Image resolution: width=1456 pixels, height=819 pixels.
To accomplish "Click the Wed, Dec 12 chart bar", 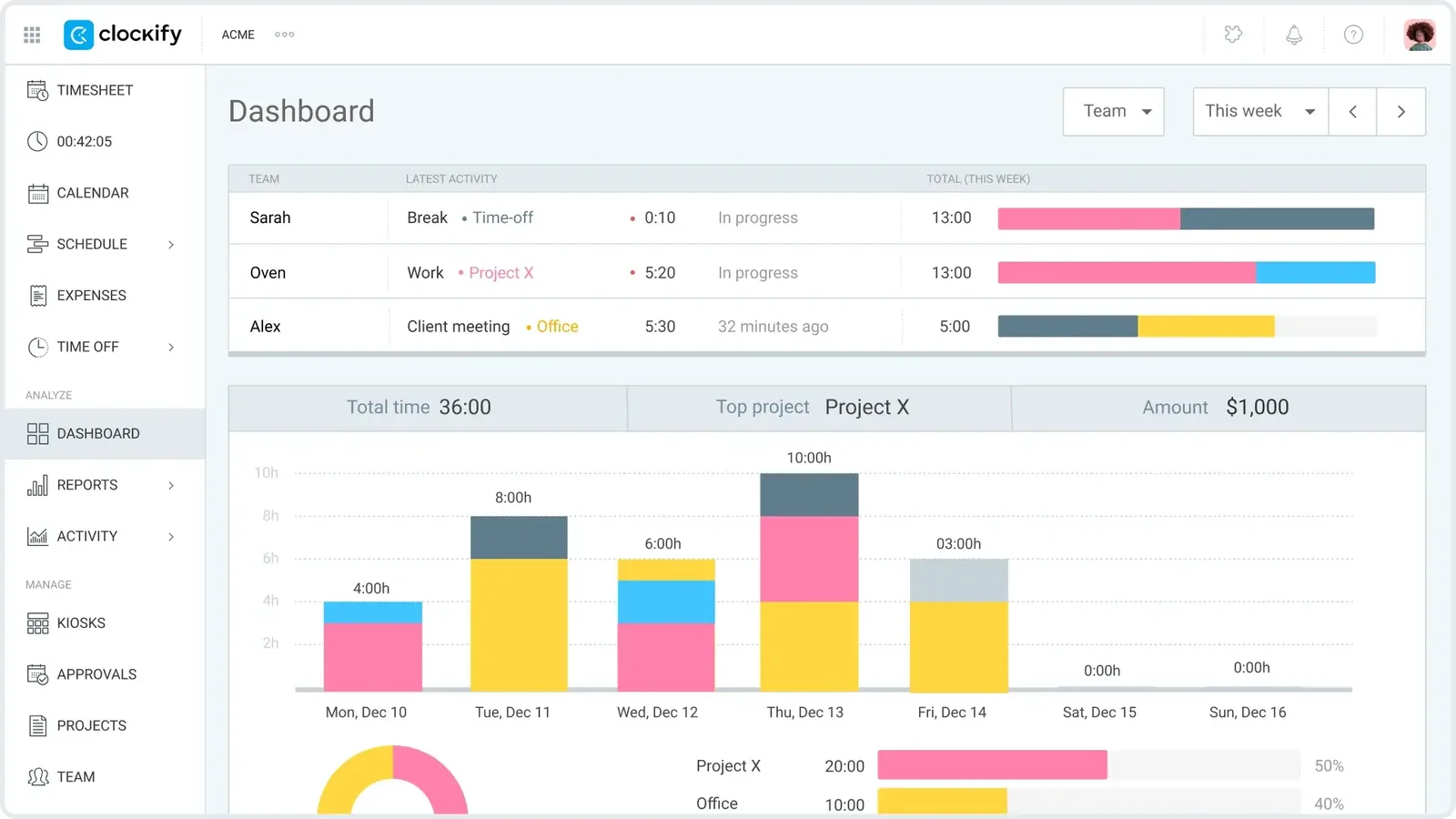I will (x=666, y=625).
